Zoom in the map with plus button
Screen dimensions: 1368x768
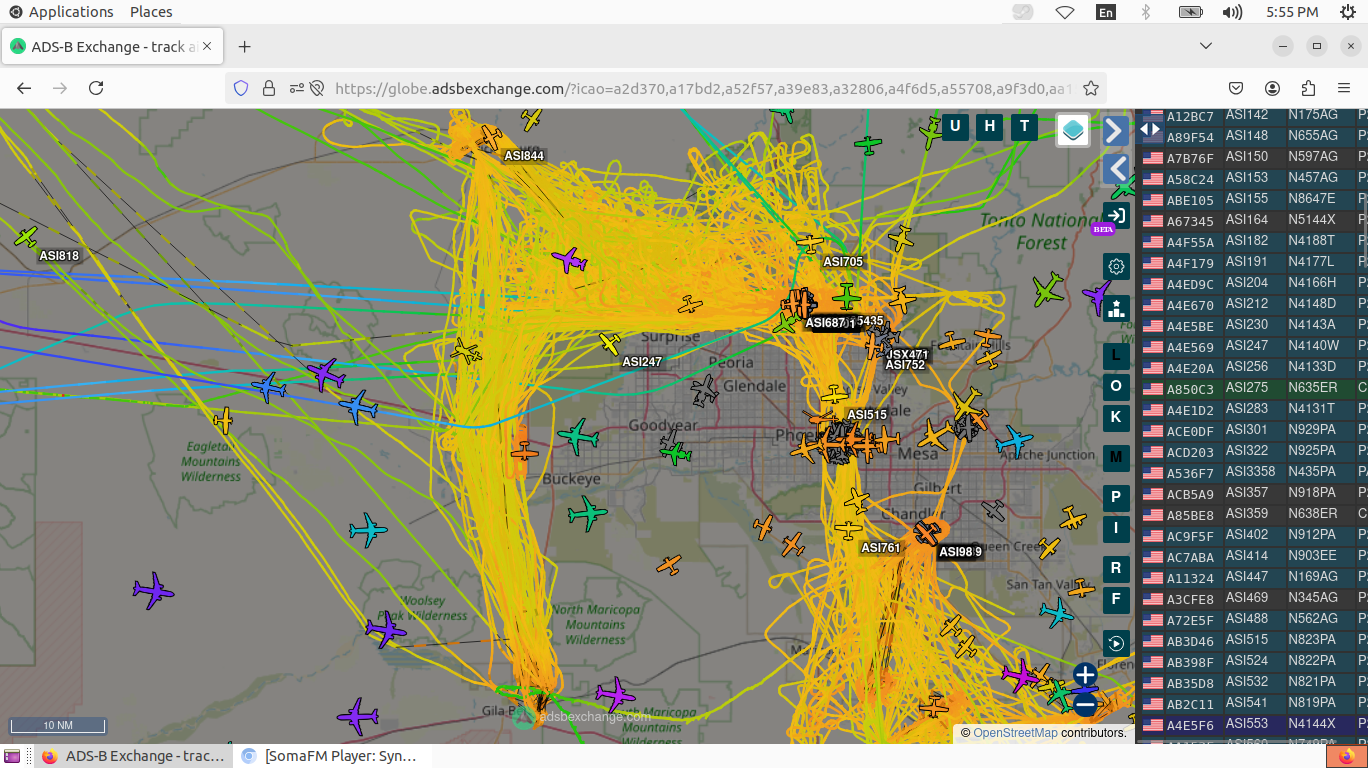1085,675
